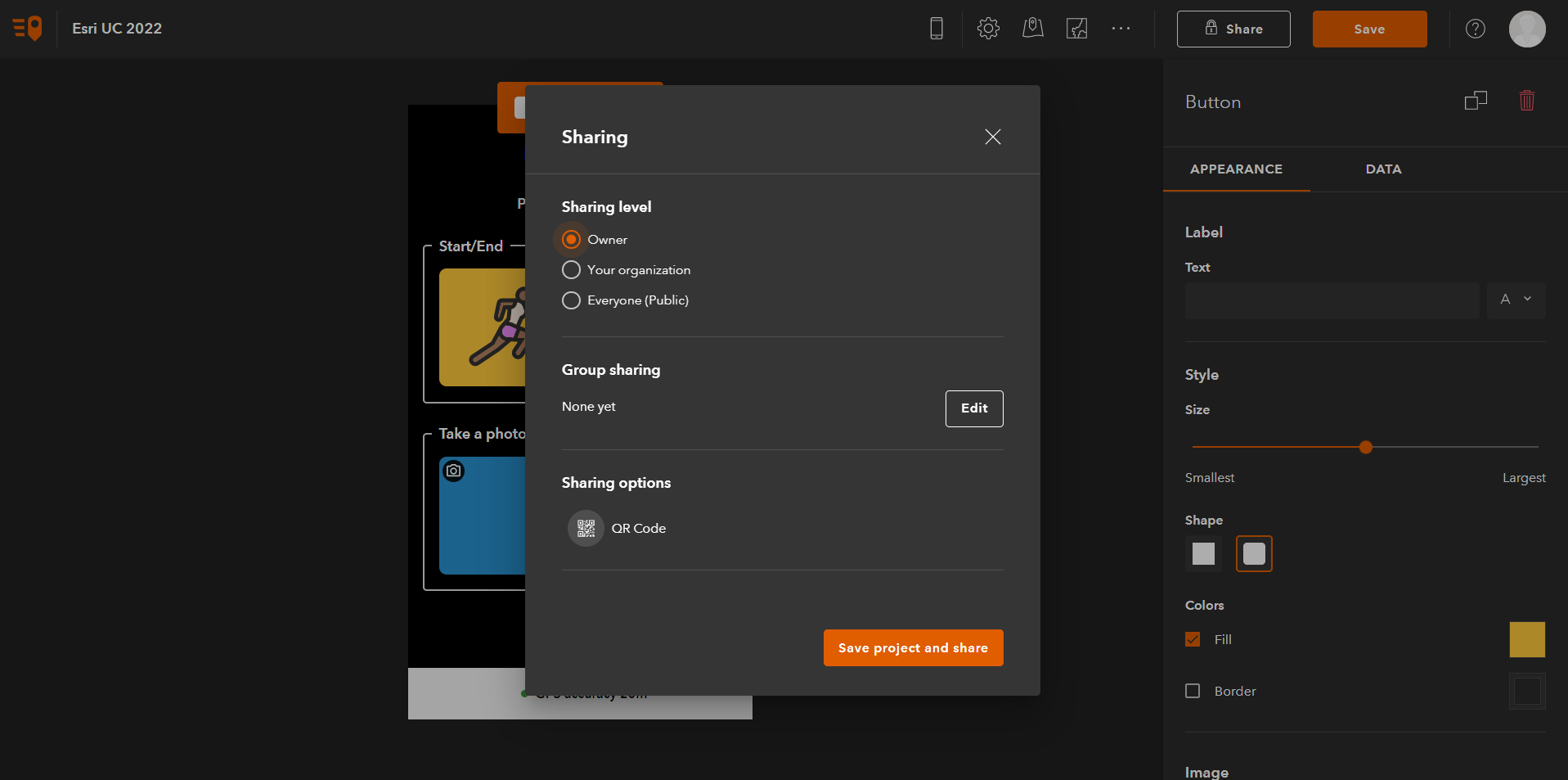Uncheck the Fill color checkbox

[x=1193, y=639]
